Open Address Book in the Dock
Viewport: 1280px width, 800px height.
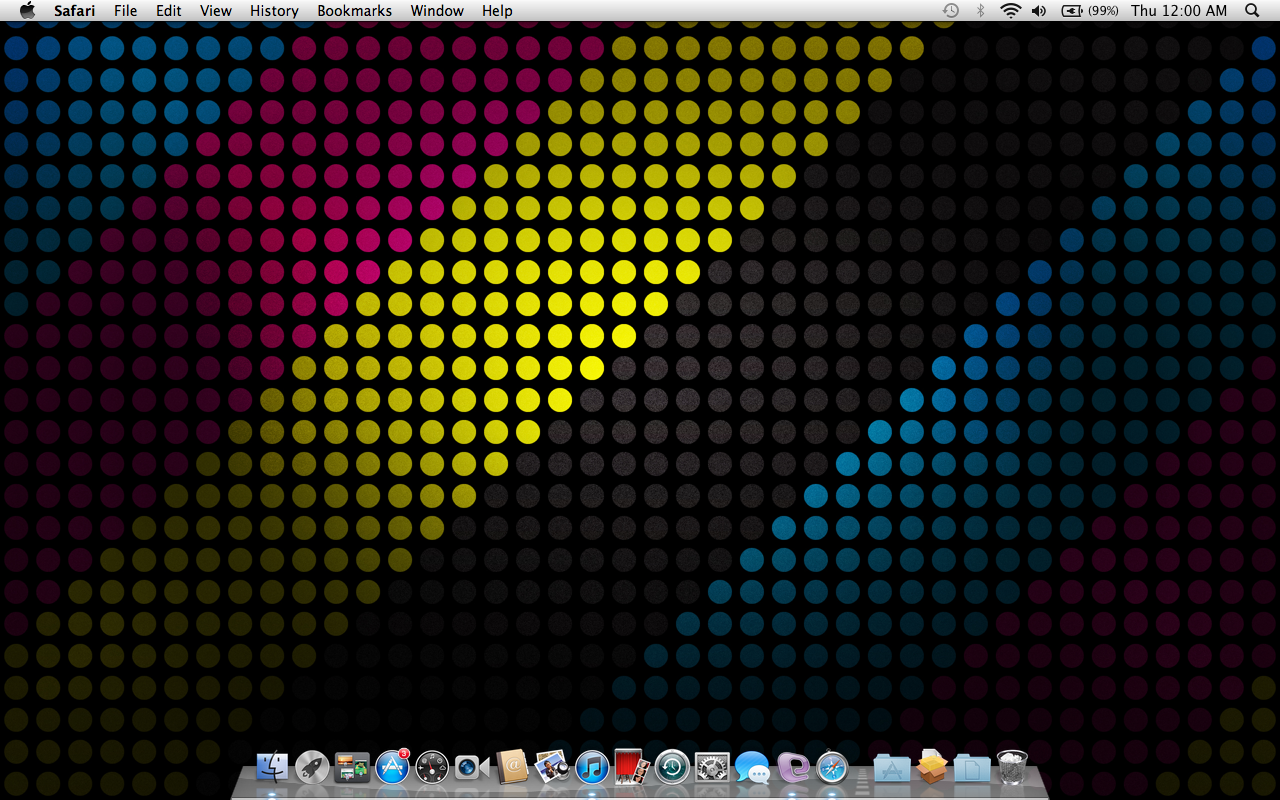point(512,767)
